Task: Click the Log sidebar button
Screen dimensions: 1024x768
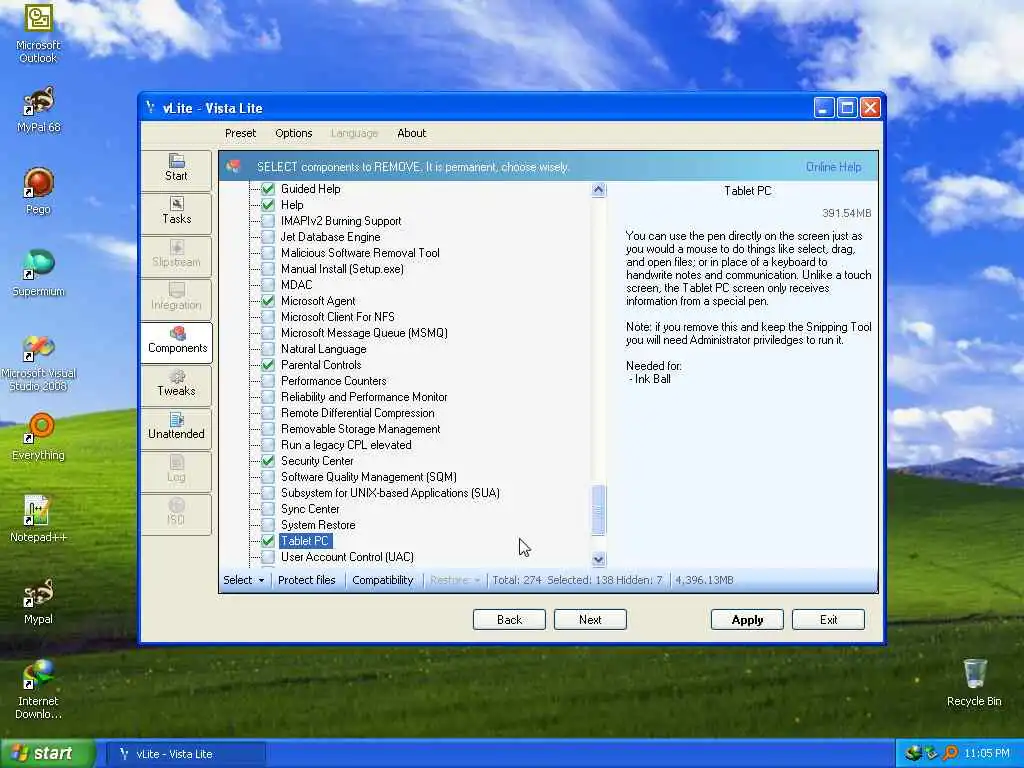Action: point(176,470)
